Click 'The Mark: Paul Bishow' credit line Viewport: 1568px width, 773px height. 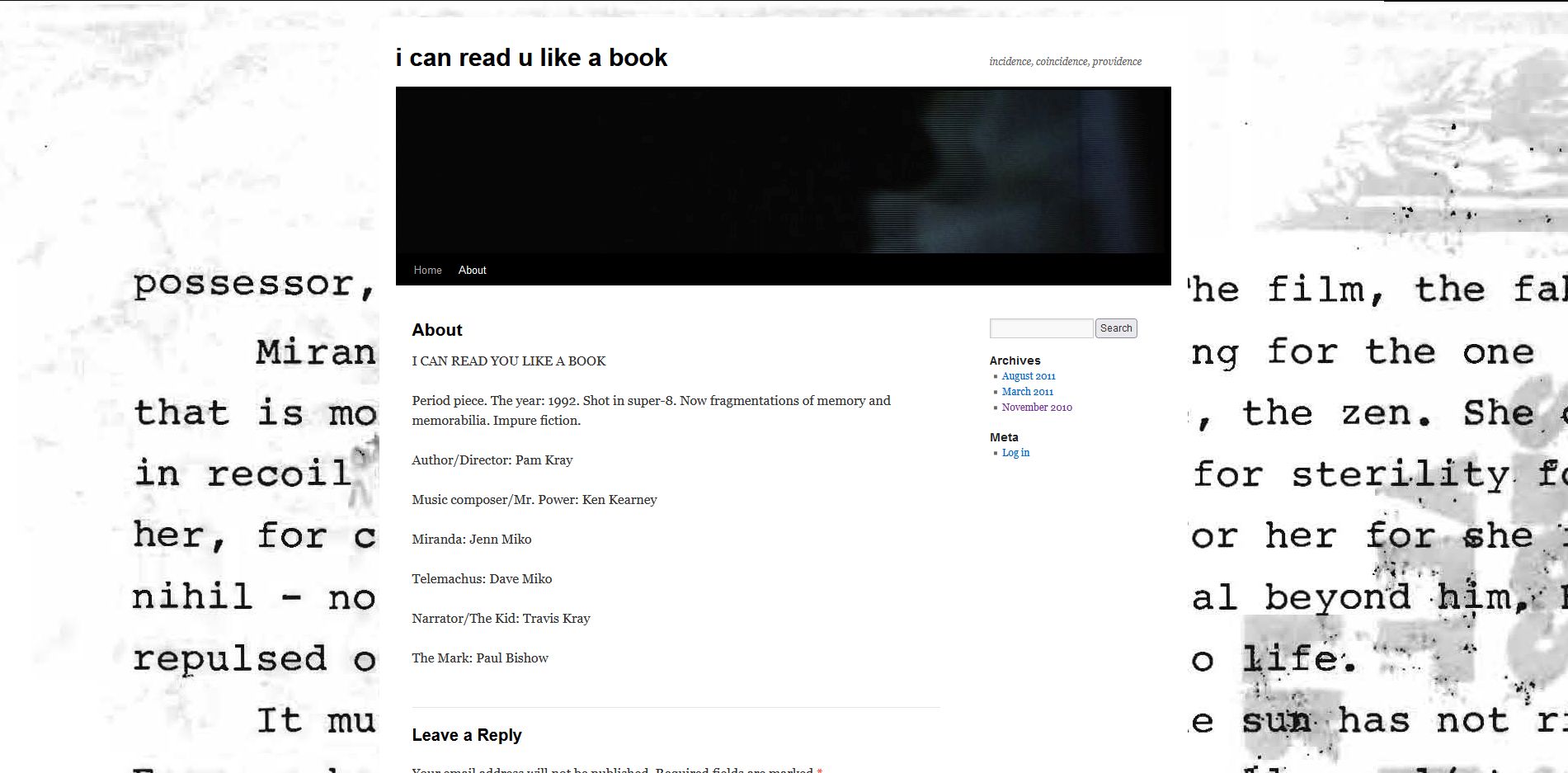(x=480, y=658)
